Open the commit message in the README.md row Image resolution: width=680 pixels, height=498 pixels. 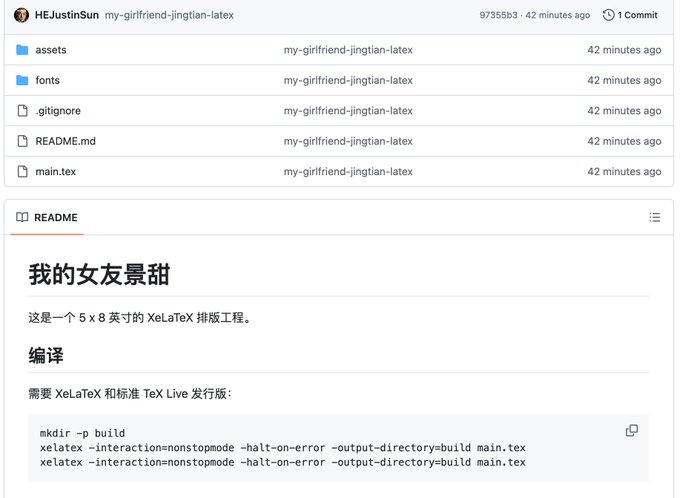click(x=348, y=141)
